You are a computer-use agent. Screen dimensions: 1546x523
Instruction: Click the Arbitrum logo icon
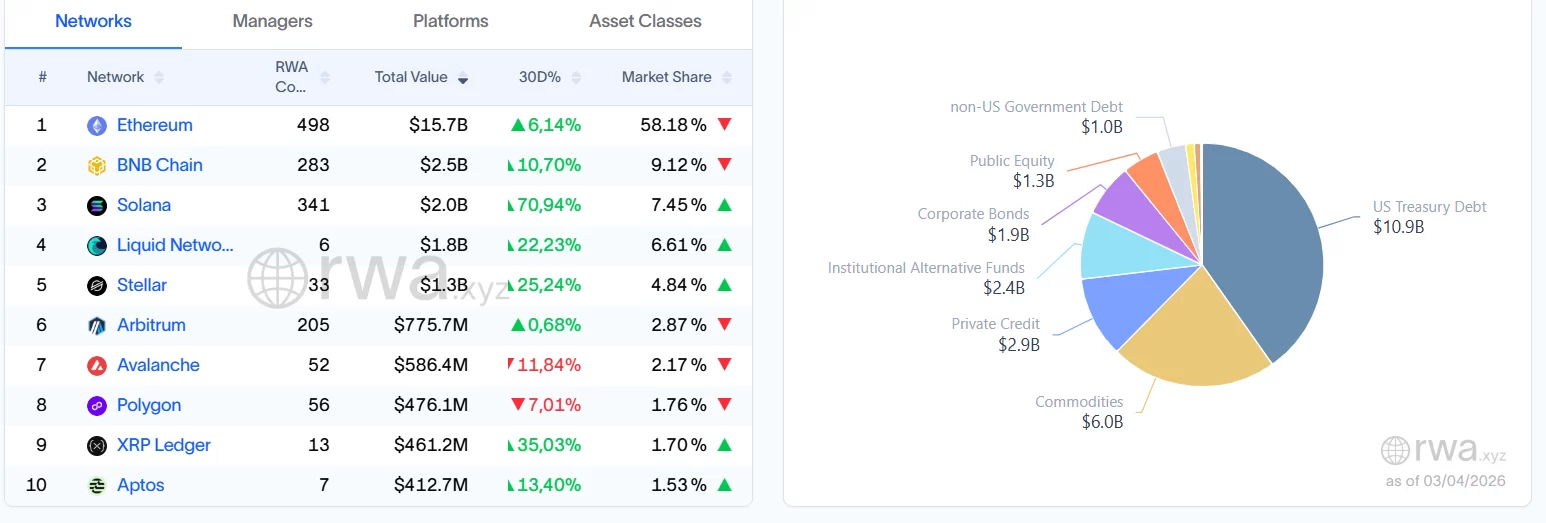tap(97, 326)
